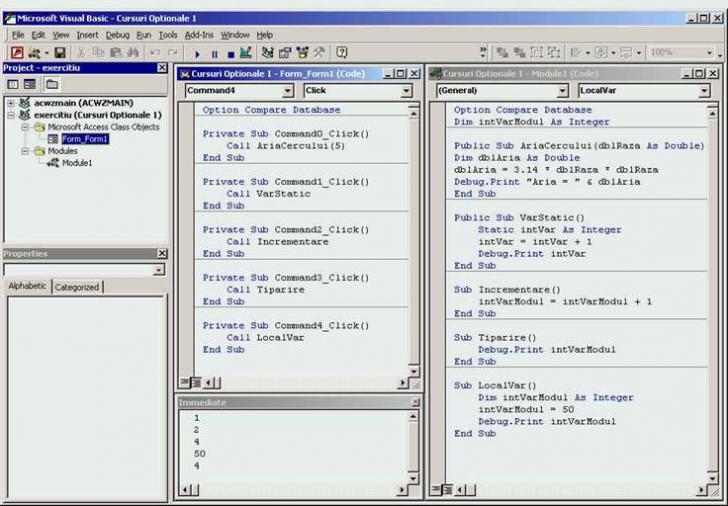Toggle Design Mode icon

(x=246, y=52)
